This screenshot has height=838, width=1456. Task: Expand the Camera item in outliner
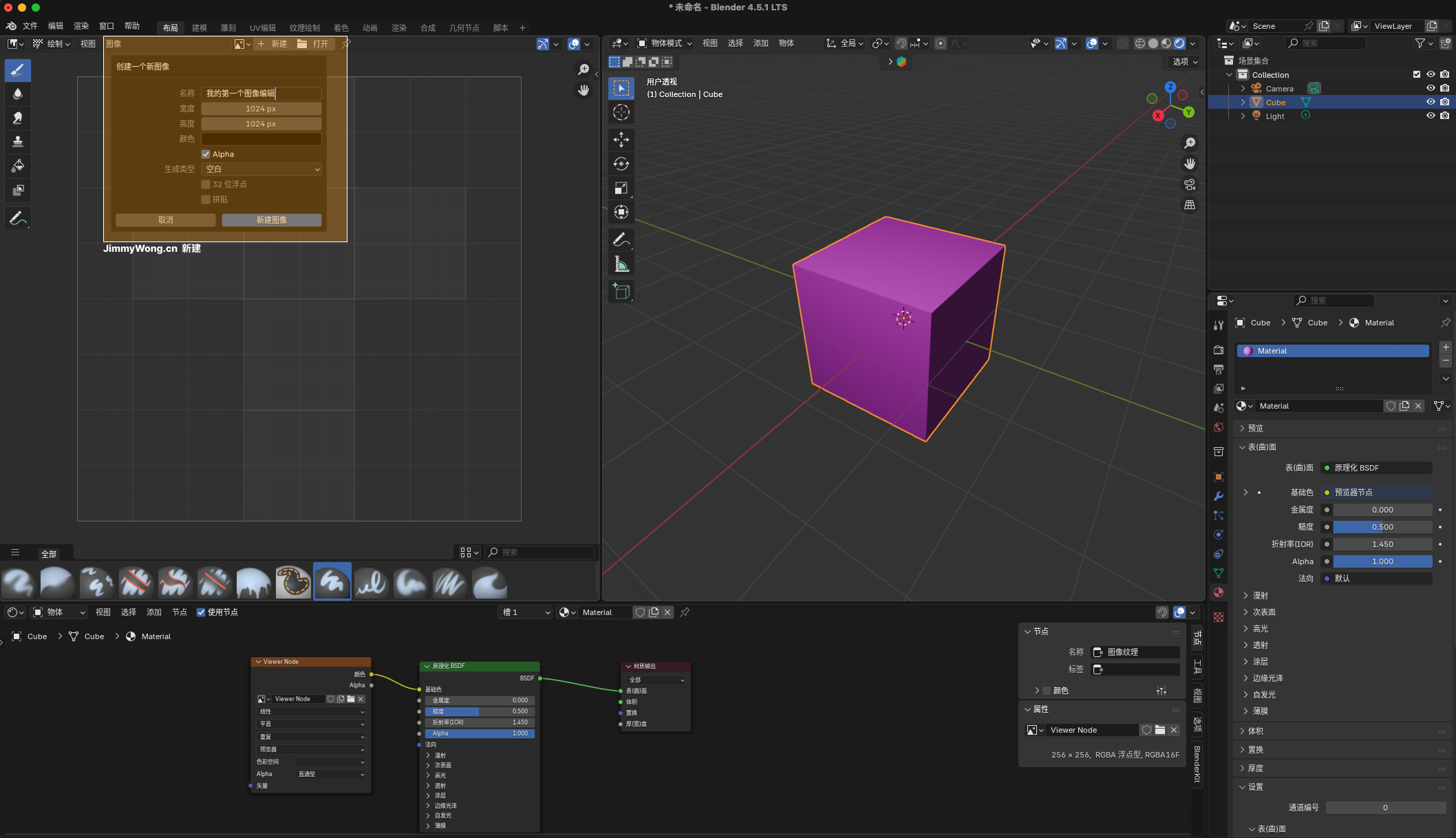[x=1243, y=89]
